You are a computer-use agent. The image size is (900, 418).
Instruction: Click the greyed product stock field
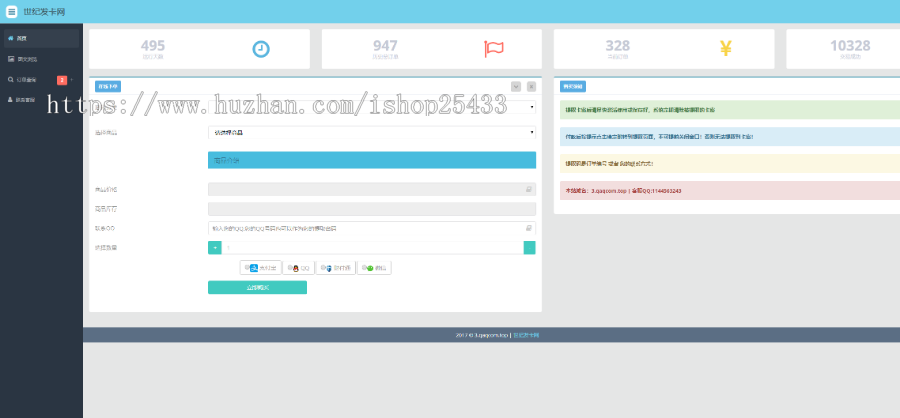pos(372,209)
